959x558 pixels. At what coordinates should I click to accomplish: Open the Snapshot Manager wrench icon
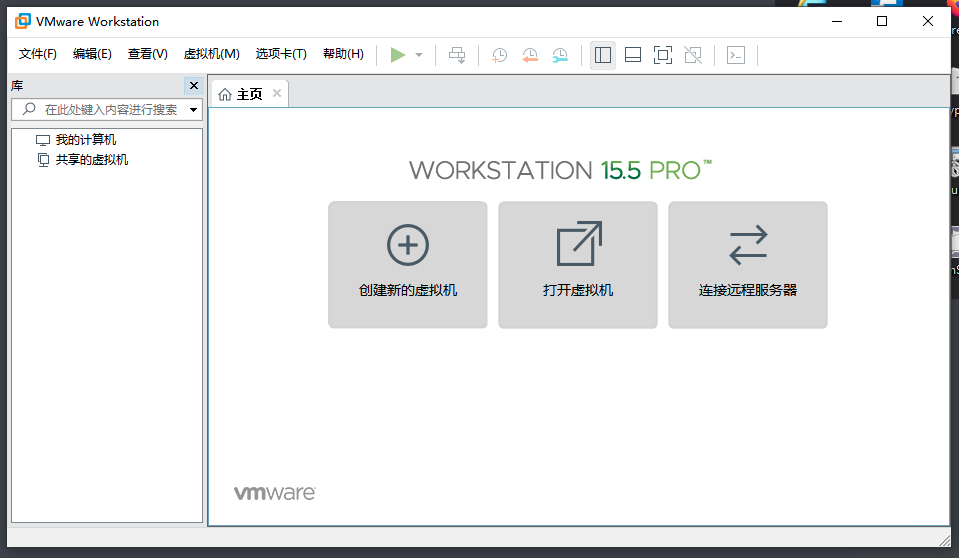pyautogui.click(x=560, y=55)
